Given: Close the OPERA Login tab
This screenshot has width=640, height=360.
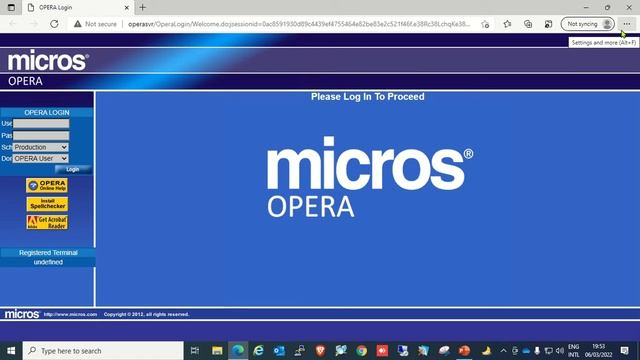Looking at the screenshot, I should point(127,7).
